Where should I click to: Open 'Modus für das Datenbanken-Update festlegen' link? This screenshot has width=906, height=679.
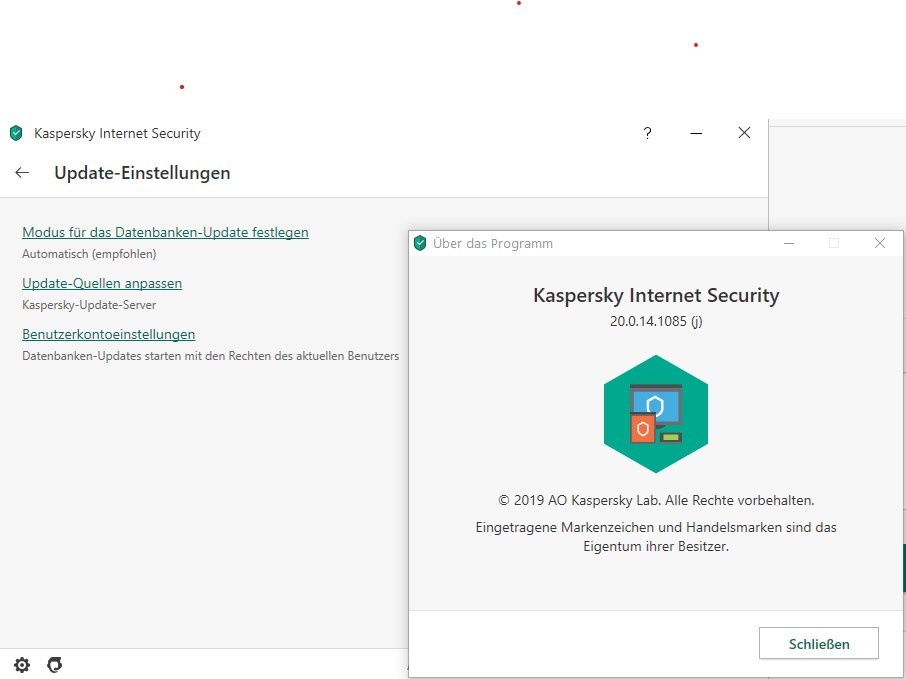coord(165,232)
